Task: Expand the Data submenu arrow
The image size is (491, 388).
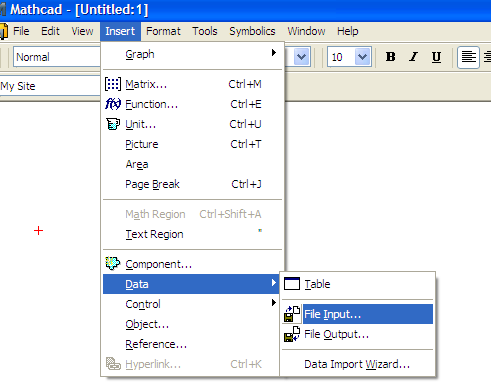Action: click(274, 283)
